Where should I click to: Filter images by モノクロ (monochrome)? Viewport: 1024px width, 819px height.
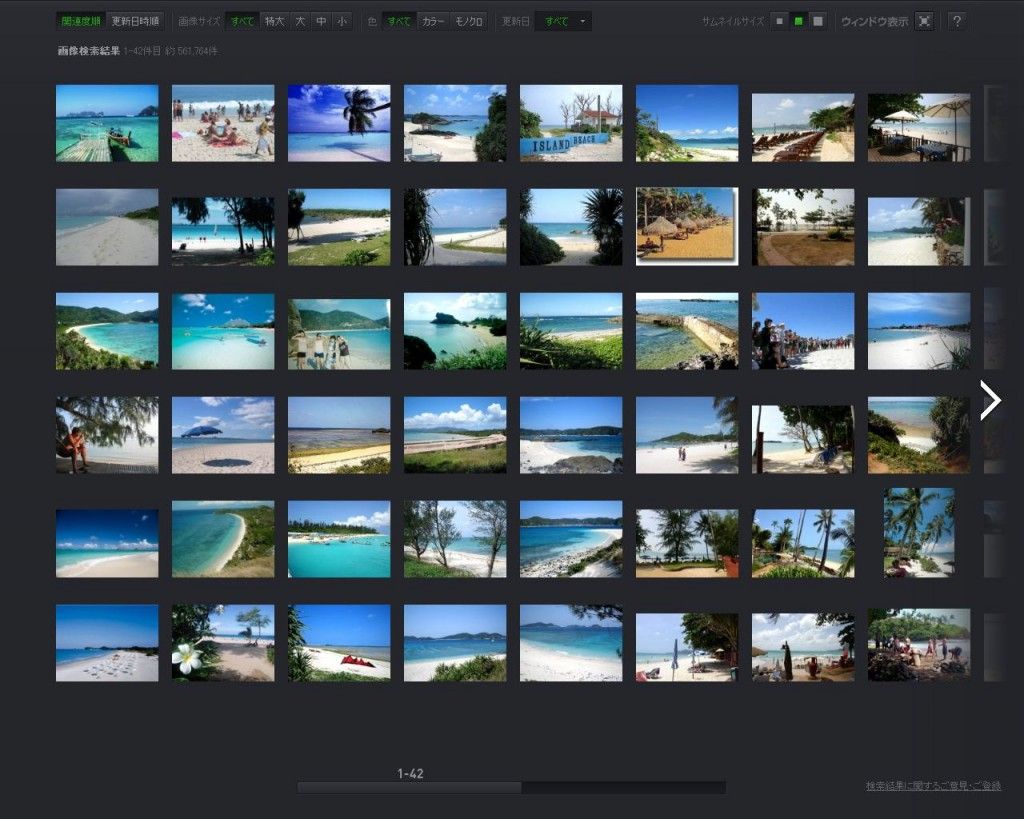point(469,22)
